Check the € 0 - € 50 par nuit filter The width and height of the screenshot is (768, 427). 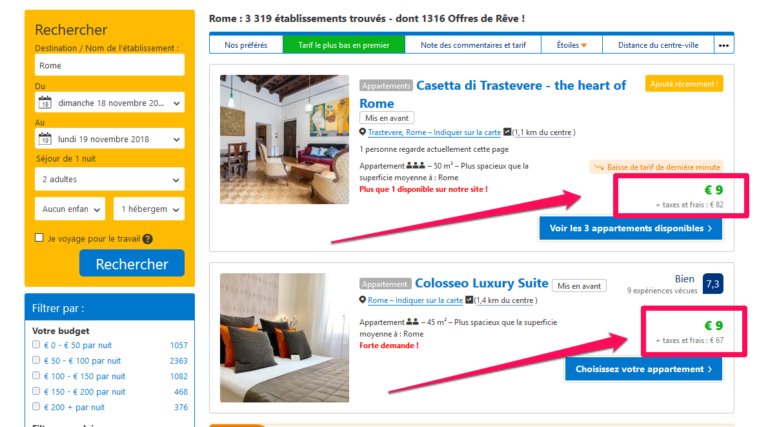pyautogui.click(x=36, y=344)
